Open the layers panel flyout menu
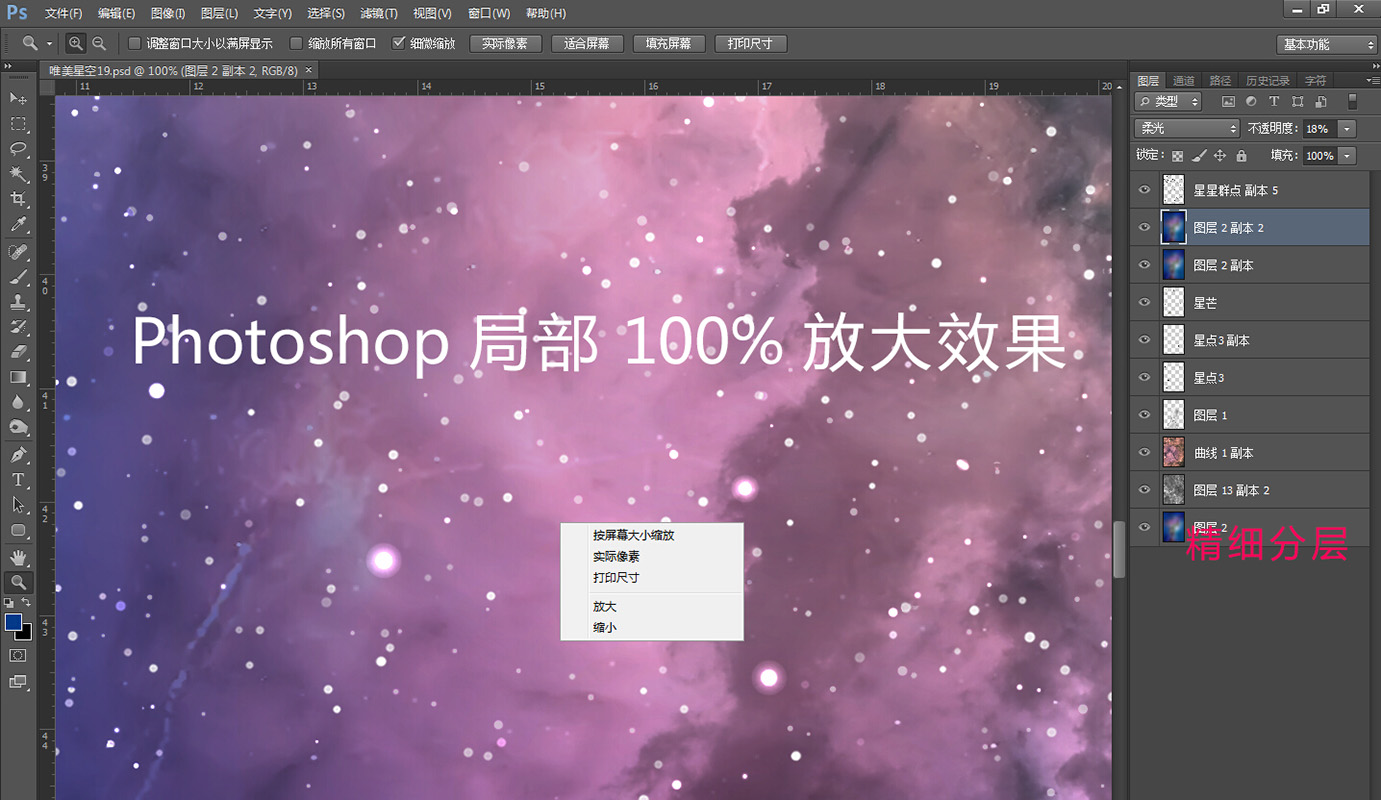1381x800 pixels. coord(1374,80)
